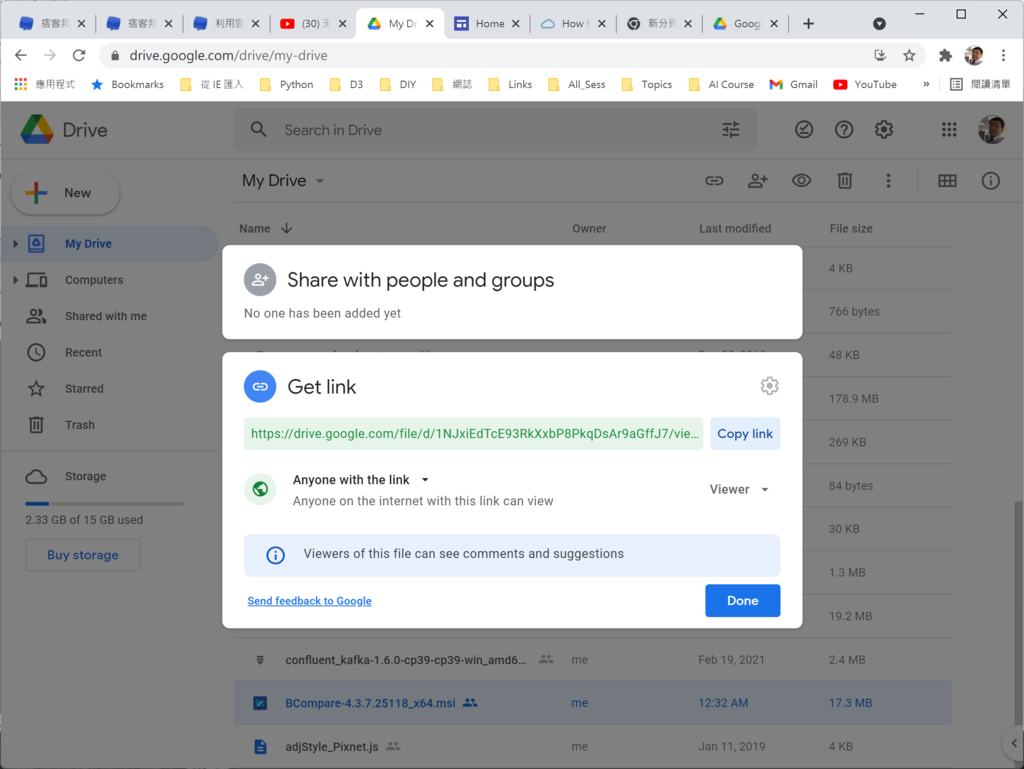Expand My Drive tree in sidebar
The image size is (1024, 769).
tap(15, 243)
